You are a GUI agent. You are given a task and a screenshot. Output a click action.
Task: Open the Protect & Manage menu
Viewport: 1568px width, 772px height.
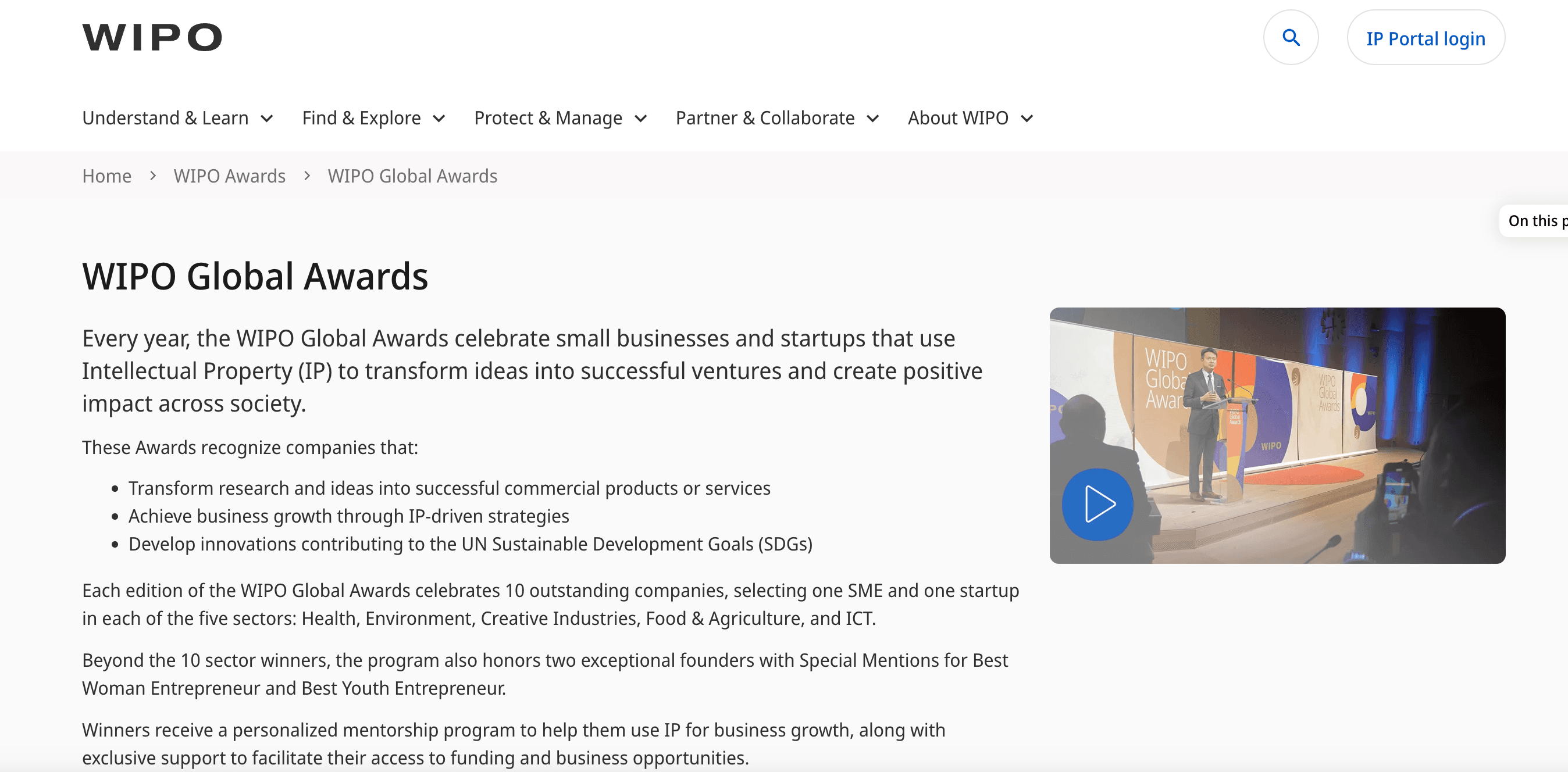pyautogui.click(x=548, y=118)
